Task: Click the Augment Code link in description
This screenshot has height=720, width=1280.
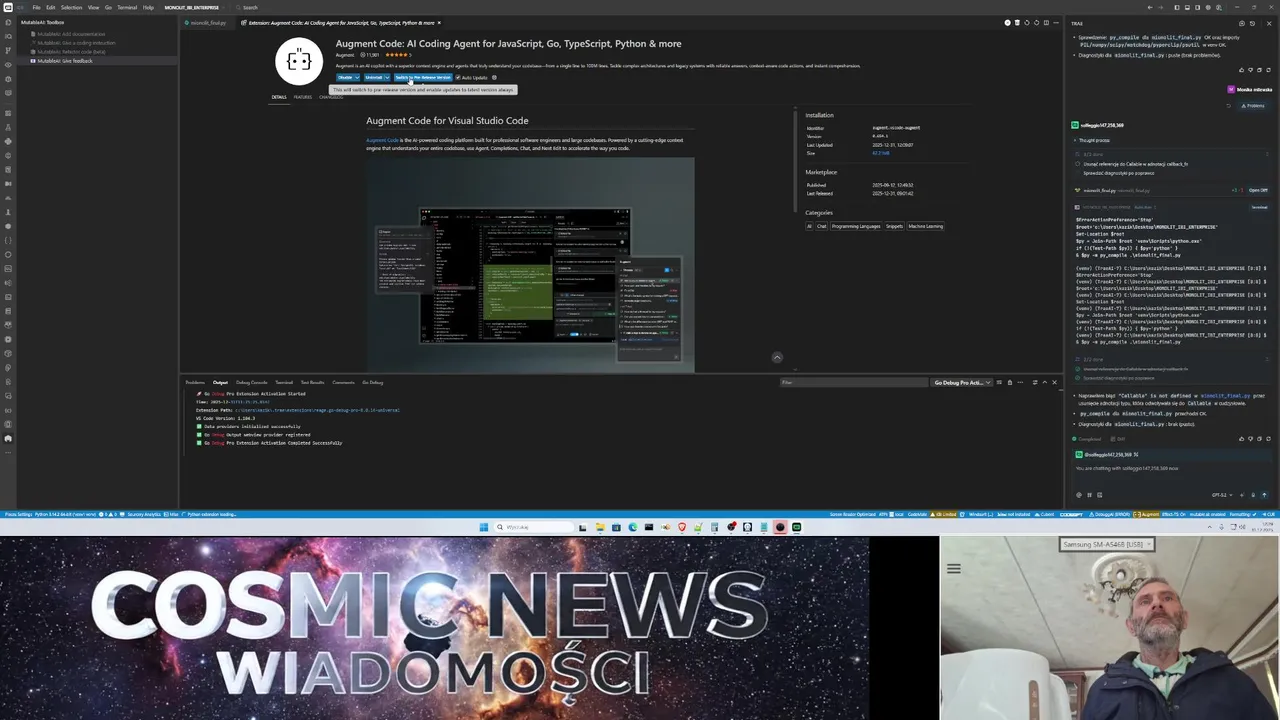Action: [382, 140]
